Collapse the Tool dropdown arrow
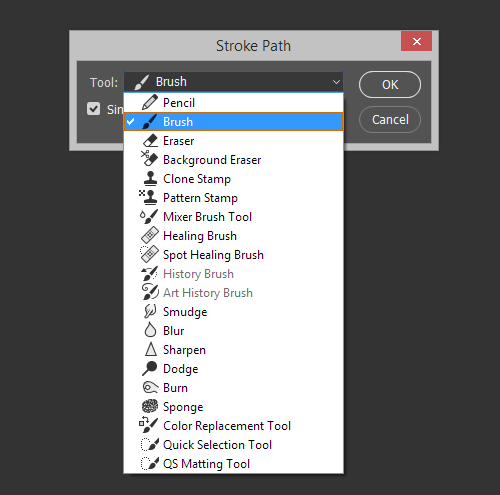 [x=336, y=82]
